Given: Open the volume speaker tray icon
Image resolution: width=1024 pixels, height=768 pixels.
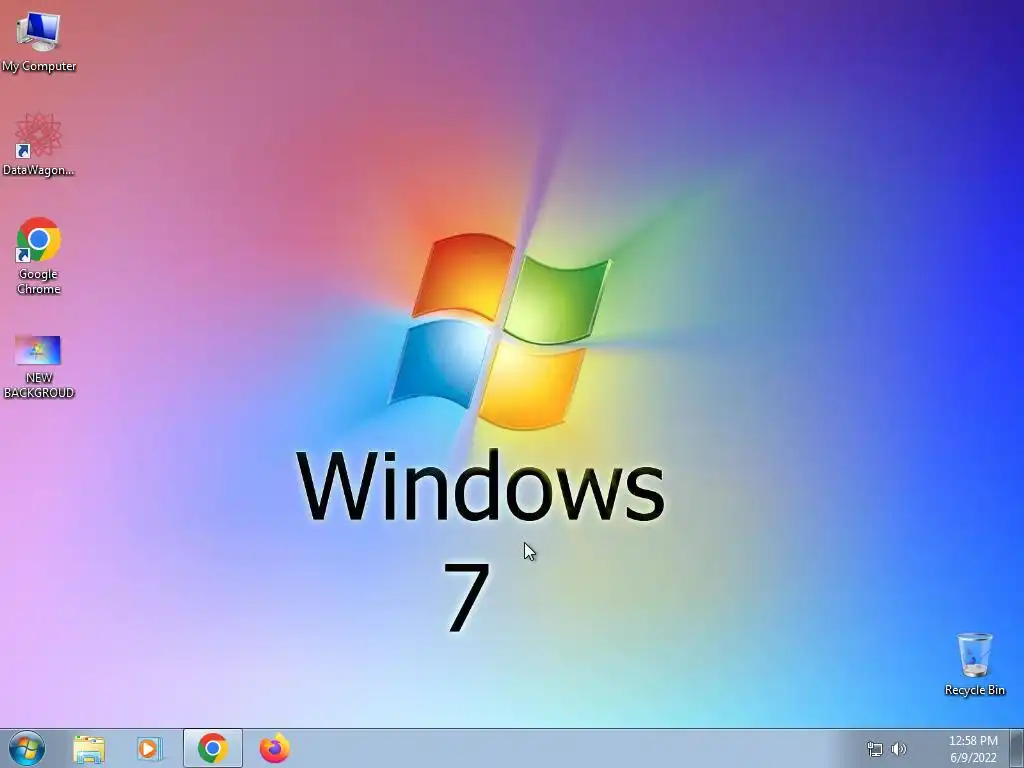Looking at the screenshot, I should [x=899, y=749].
